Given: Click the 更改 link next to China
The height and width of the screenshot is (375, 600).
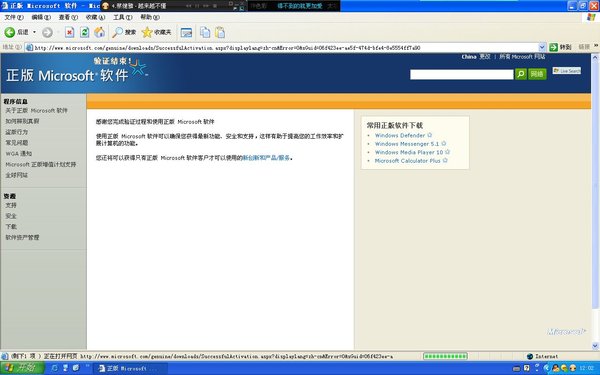Looking at the screenshot, I should [485, 57].
